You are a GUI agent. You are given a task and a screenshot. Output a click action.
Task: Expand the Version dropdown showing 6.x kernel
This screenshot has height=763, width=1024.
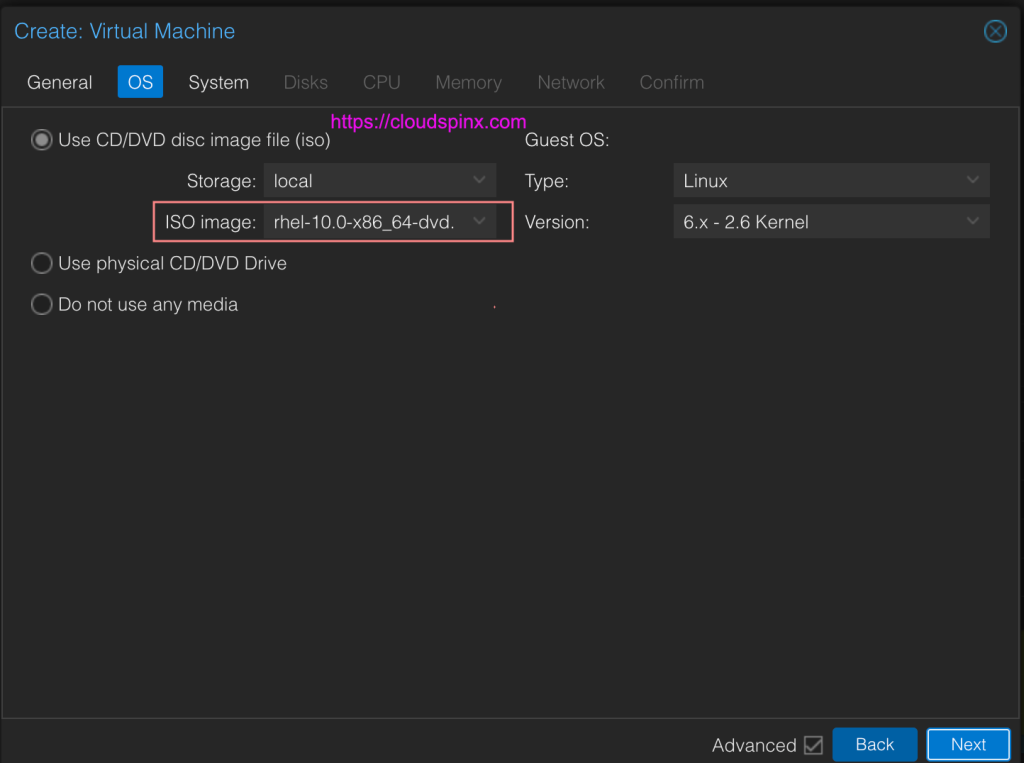click(831, 221)
